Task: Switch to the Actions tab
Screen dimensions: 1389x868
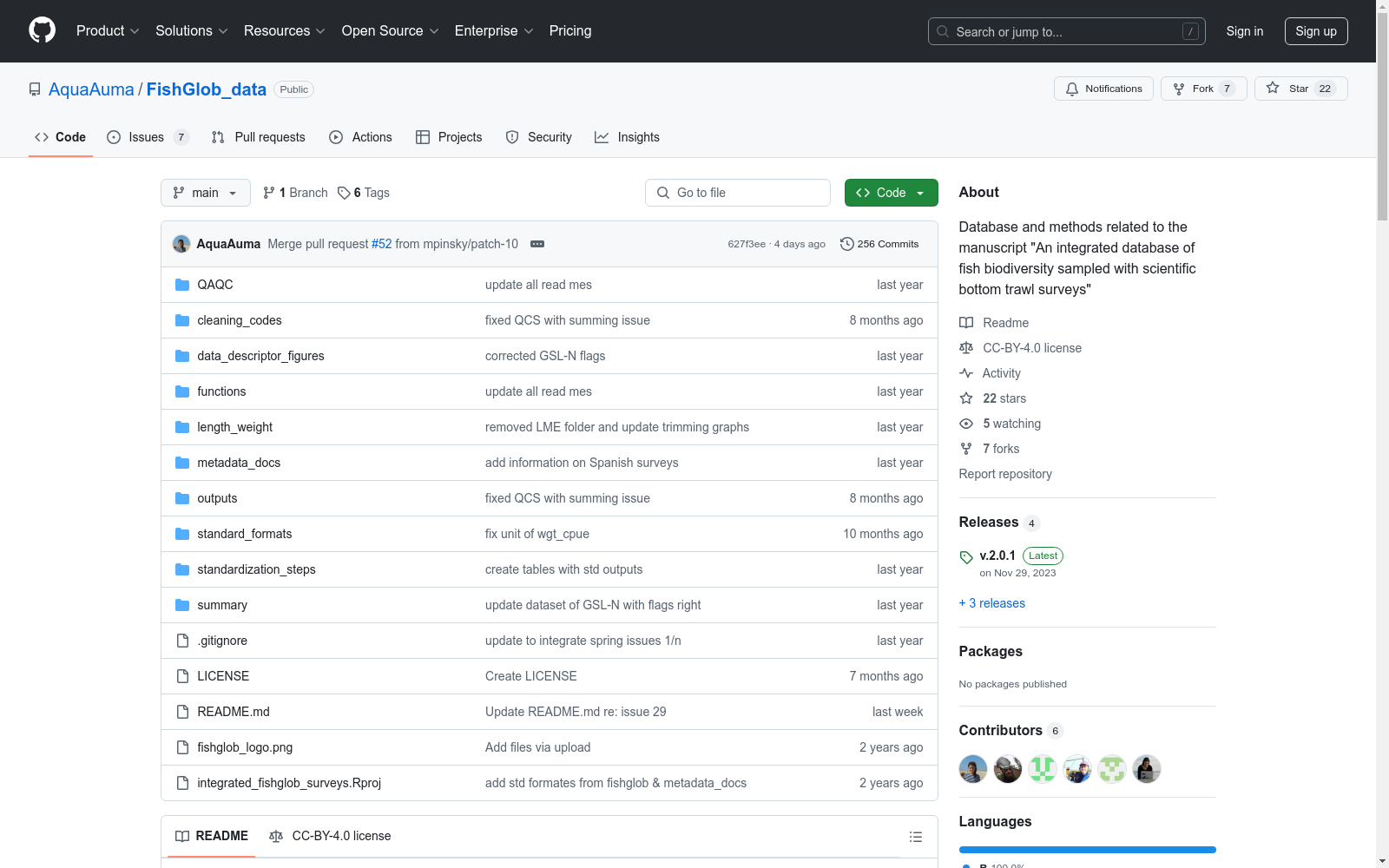Action: coord(361,137)
